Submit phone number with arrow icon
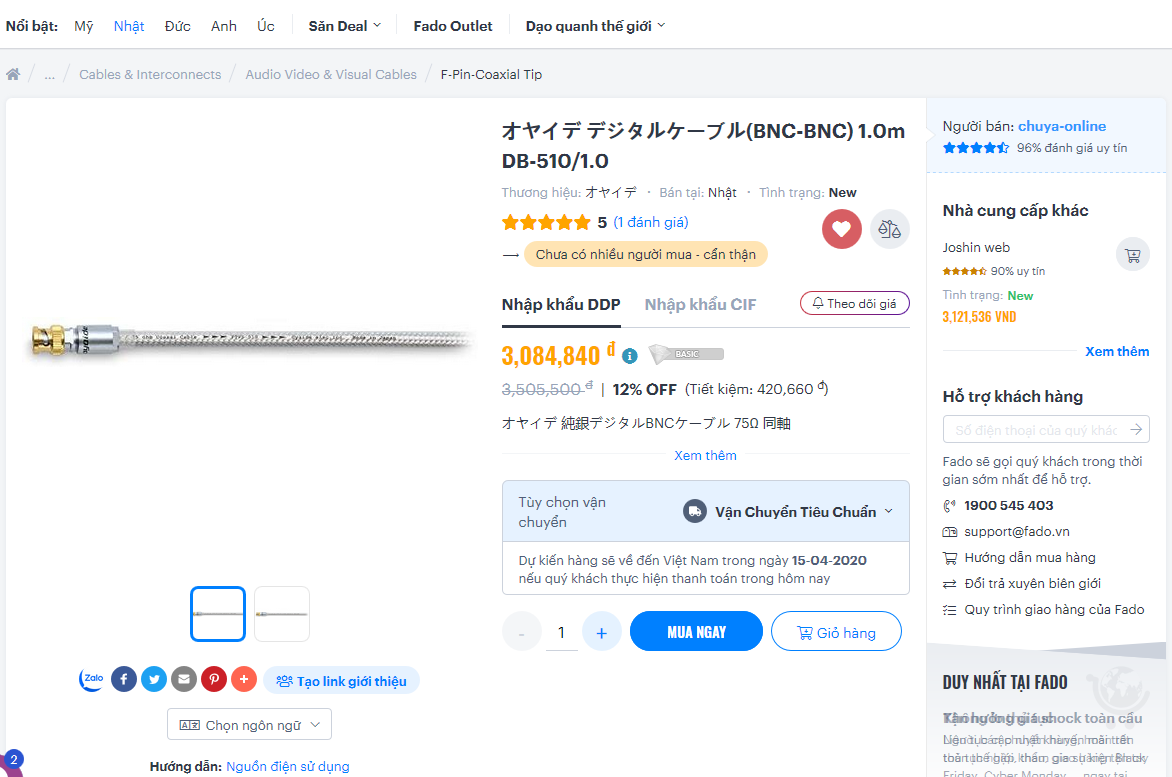1172x777 pixels. coord(1135,430)
